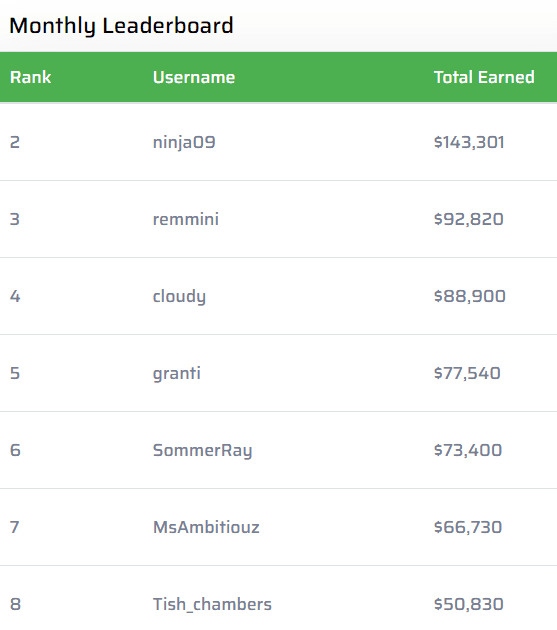557x630 pixels.
Task: Open cloudy's profile entry
Action: [179, 297]
